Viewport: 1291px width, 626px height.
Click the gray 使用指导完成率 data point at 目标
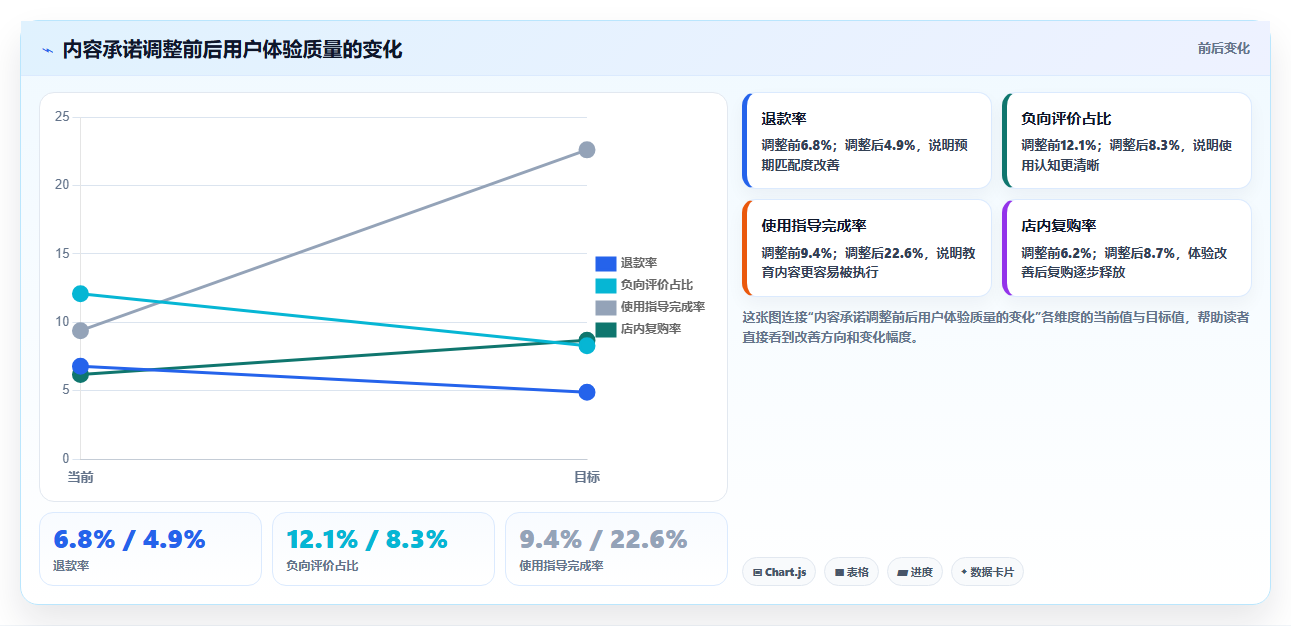pyautogui.click(x=587, y=150)
